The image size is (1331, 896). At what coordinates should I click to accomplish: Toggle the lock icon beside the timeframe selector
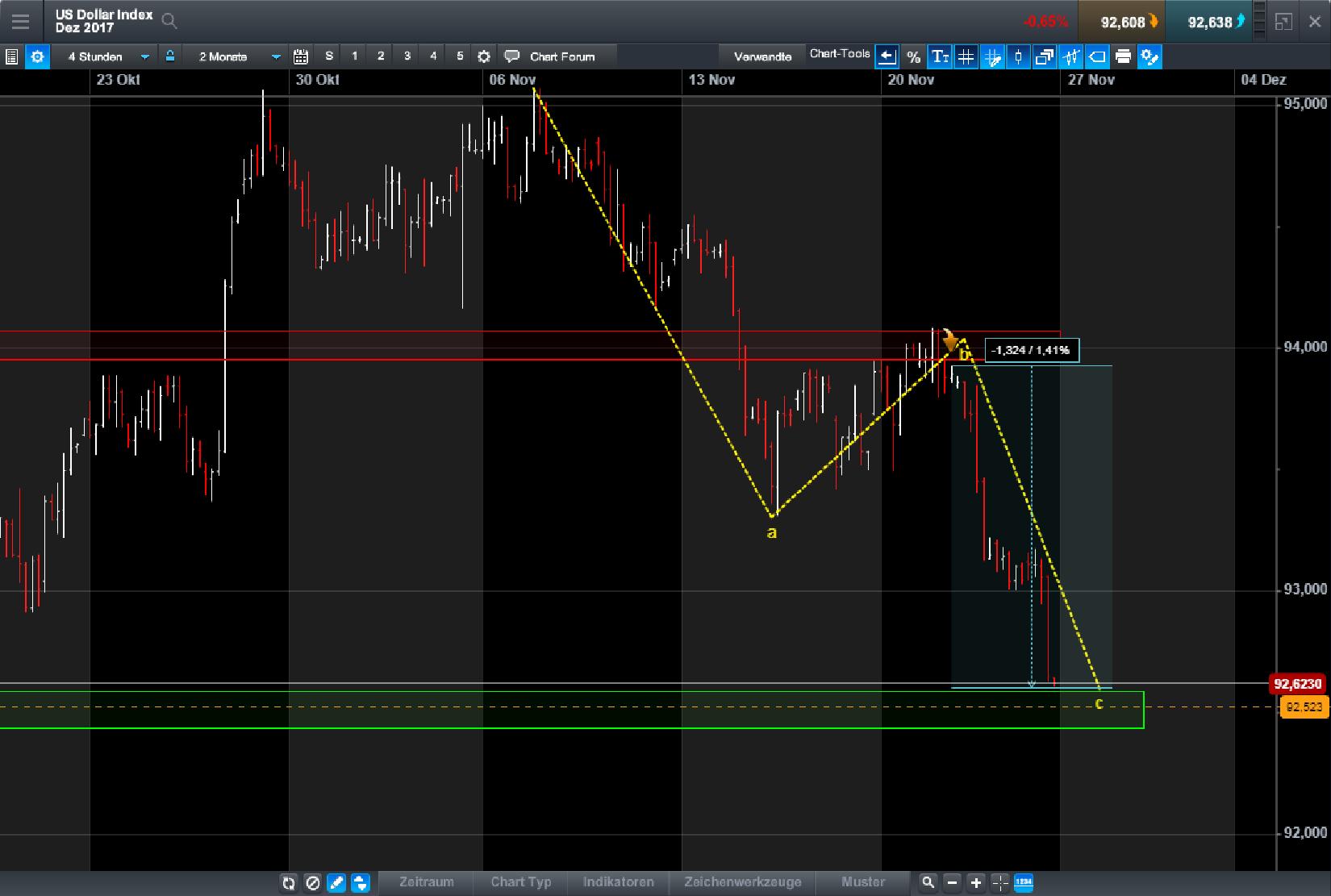coord(170,56)
